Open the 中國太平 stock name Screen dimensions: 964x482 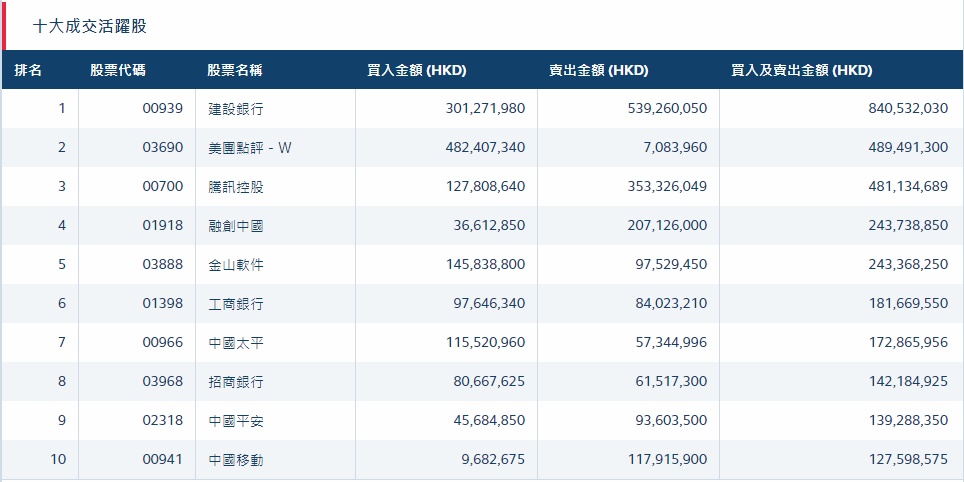pos(236,343)
